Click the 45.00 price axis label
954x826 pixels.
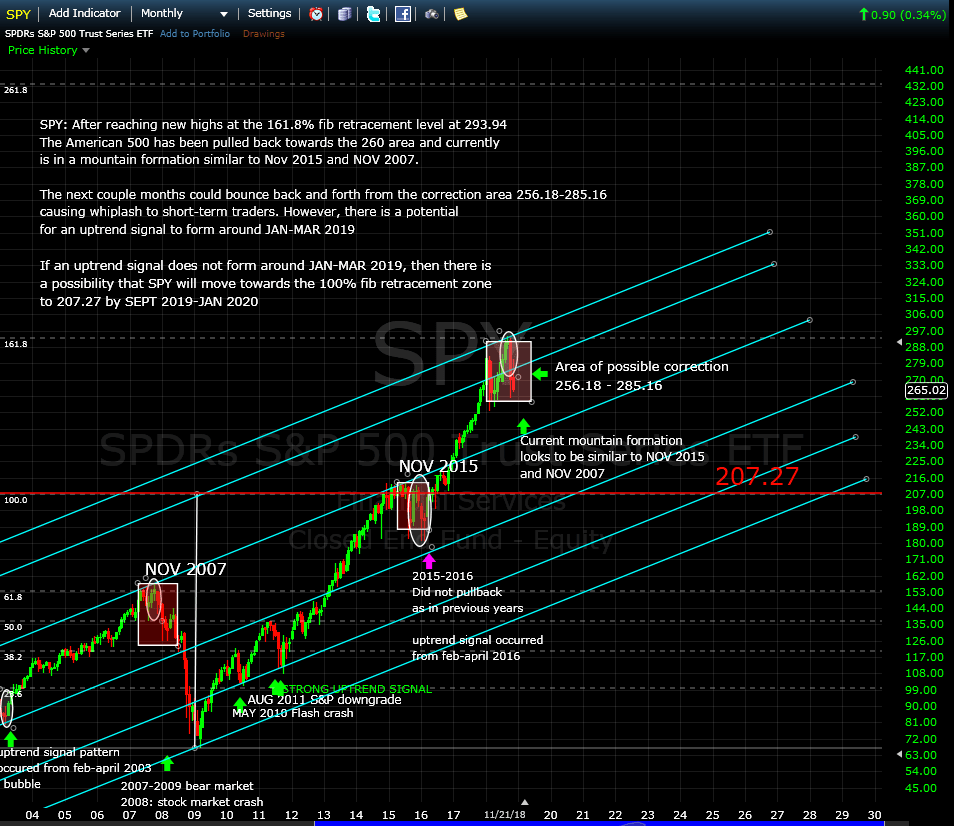[921, 788]
